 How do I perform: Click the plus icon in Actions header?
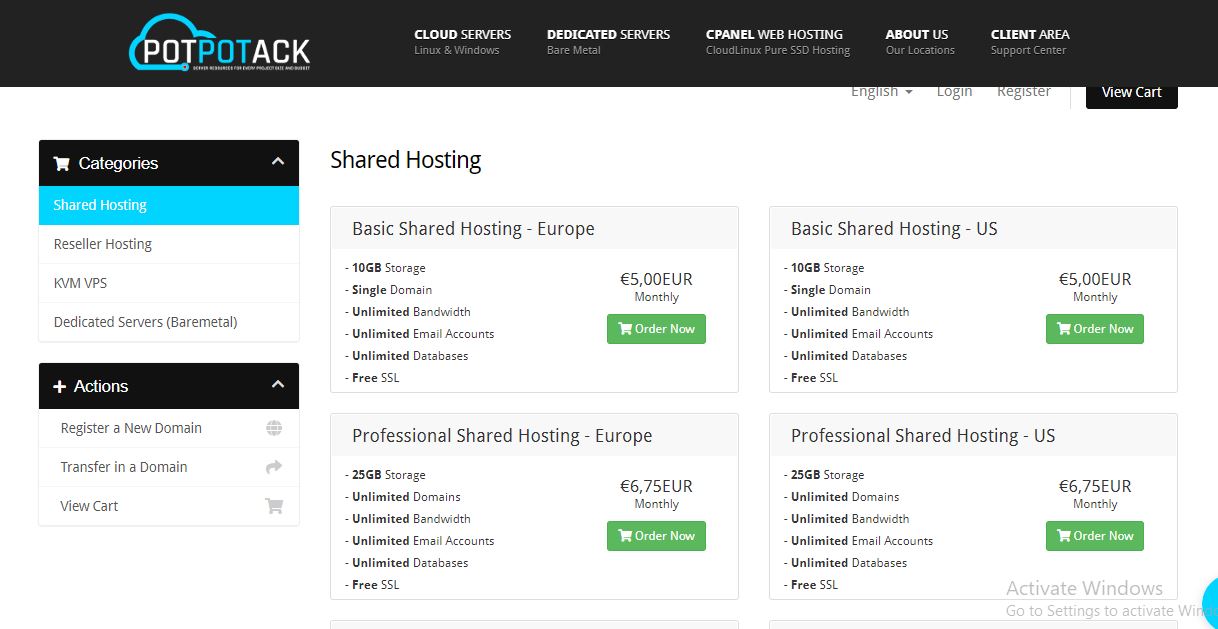click(x=59, y=386)
